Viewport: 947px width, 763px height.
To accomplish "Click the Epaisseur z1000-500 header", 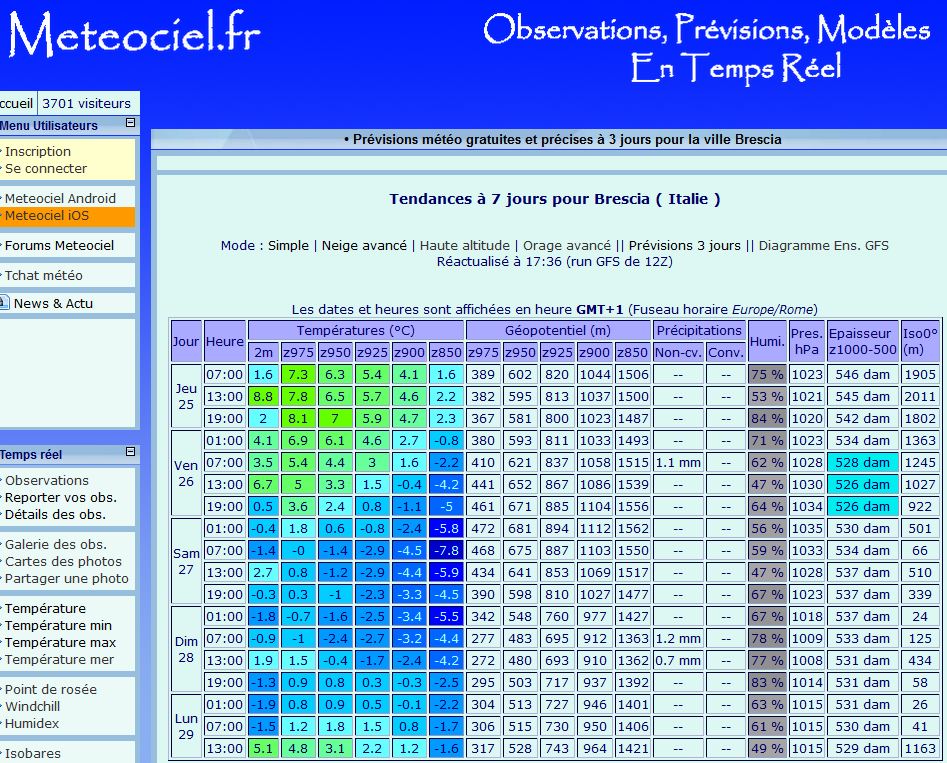I will pos(862,341).
